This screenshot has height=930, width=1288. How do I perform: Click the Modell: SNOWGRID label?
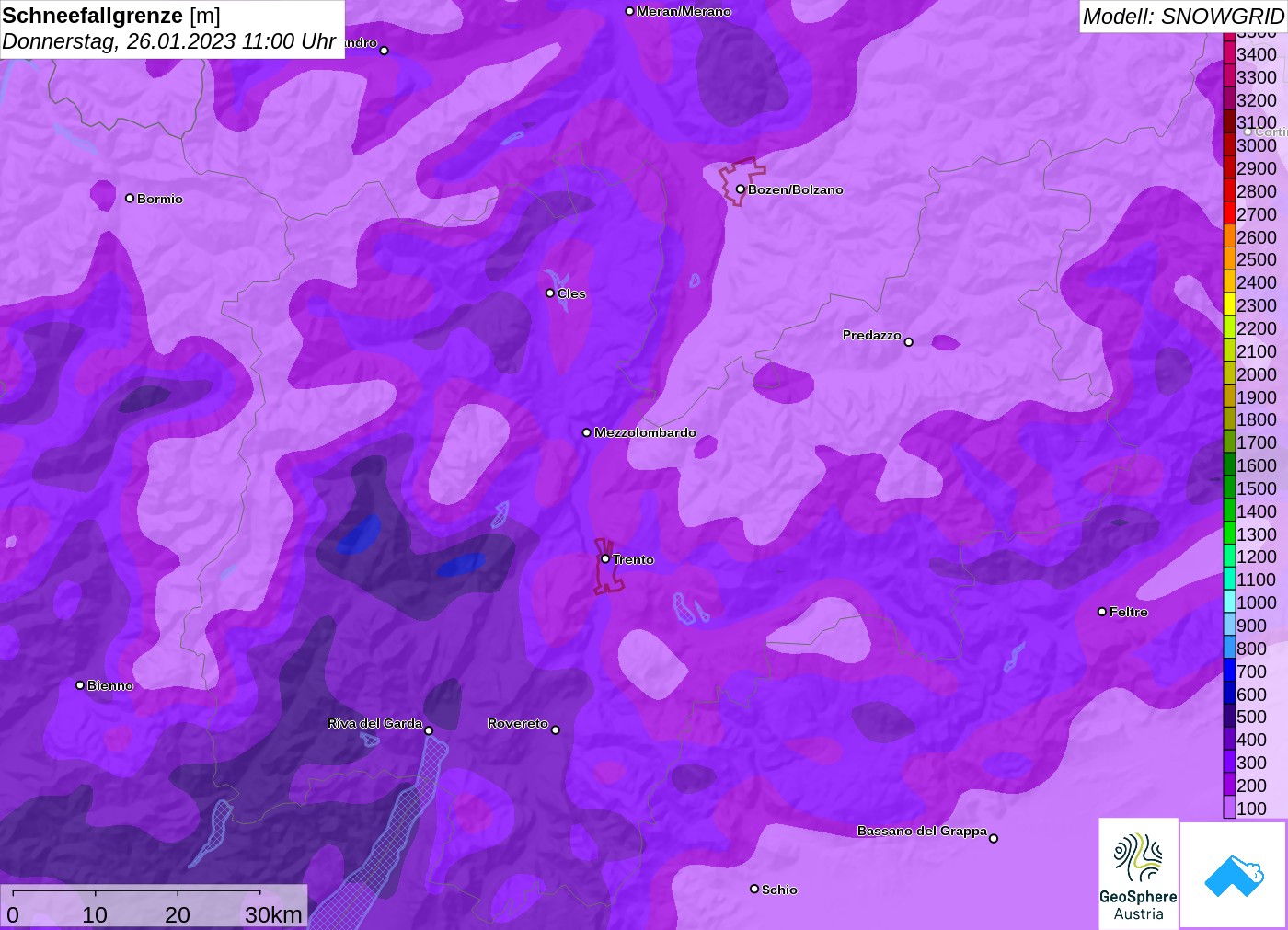[1183, 17]
